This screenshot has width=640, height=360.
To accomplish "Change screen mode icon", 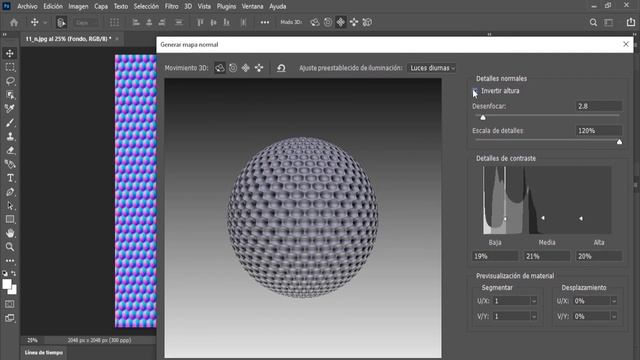I will pos(10,318).
